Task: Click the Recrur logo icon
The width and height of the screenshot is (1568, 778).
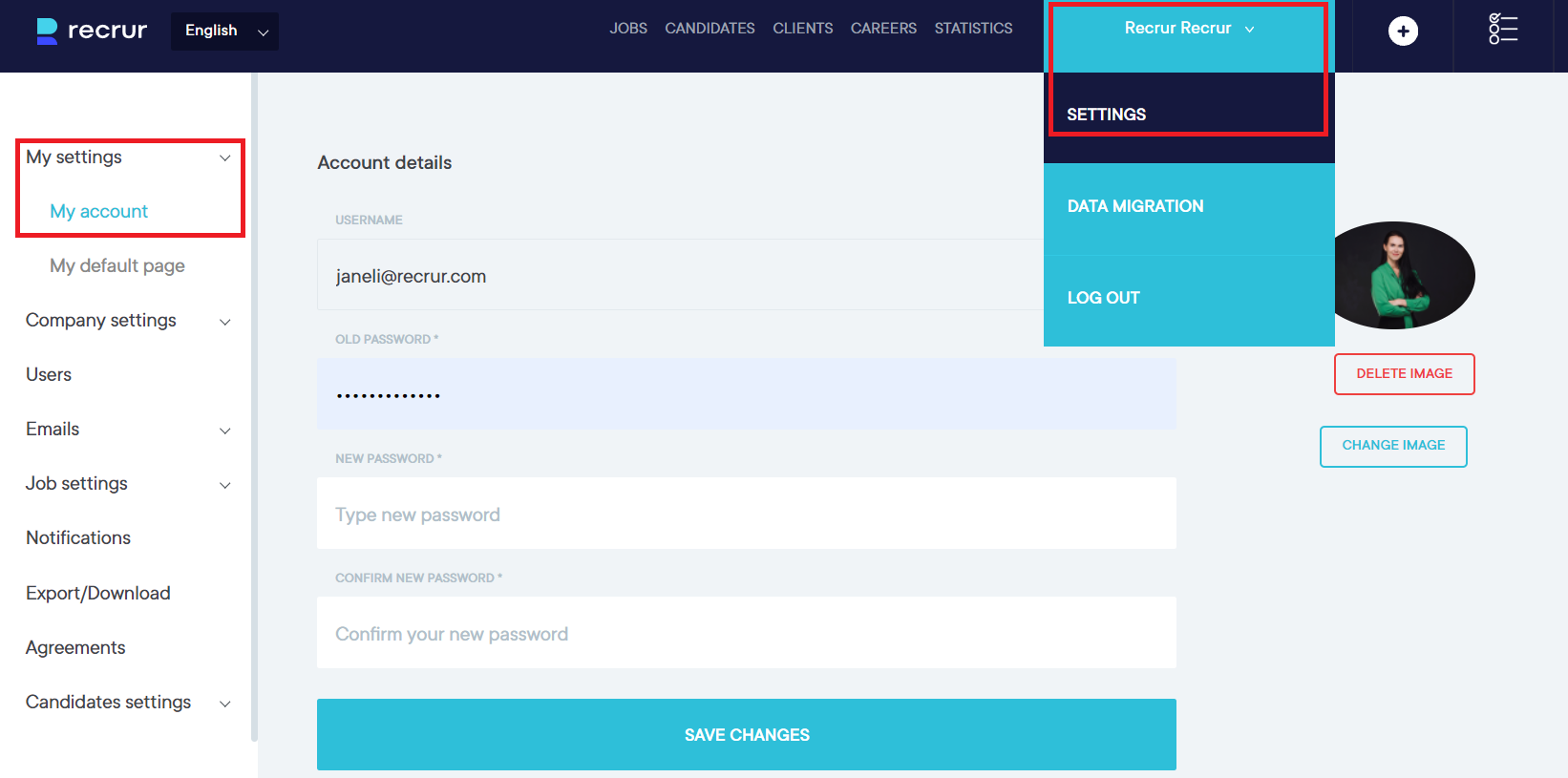Action: (47, 31)
